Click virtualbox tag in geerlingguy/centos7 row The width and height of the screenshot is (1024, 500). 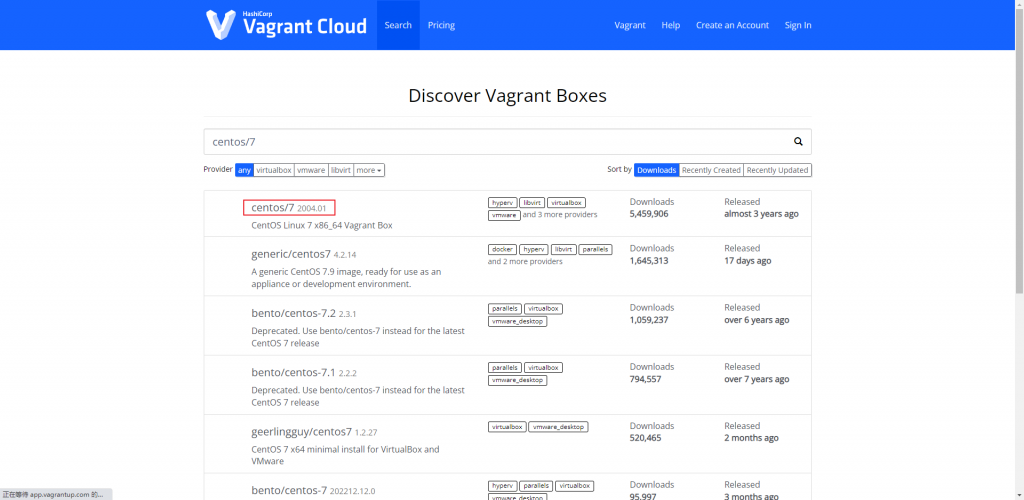coord(507,427)
